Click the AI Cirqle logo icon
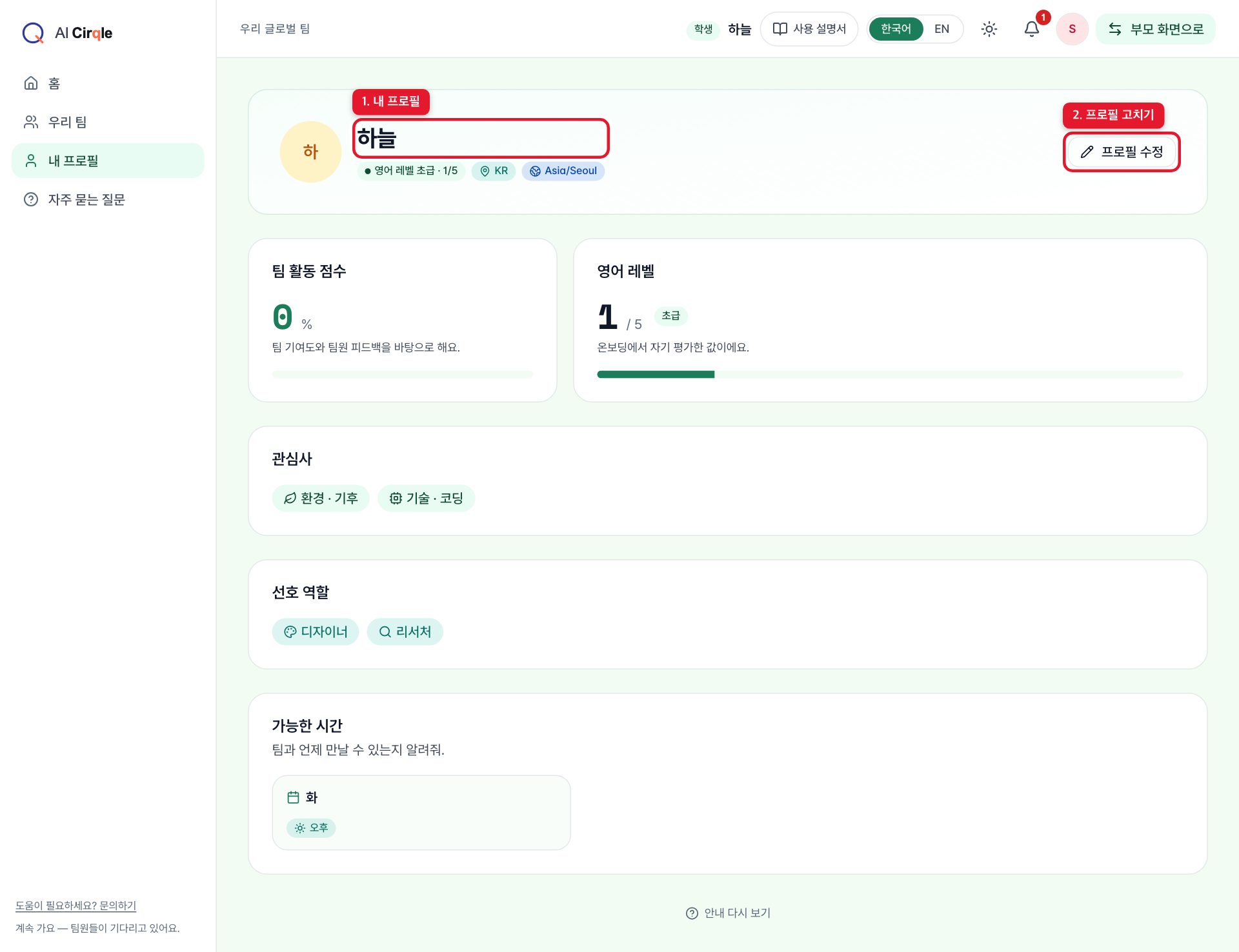This screenshot has width=1239, height=952. click(x=33, y=32)
